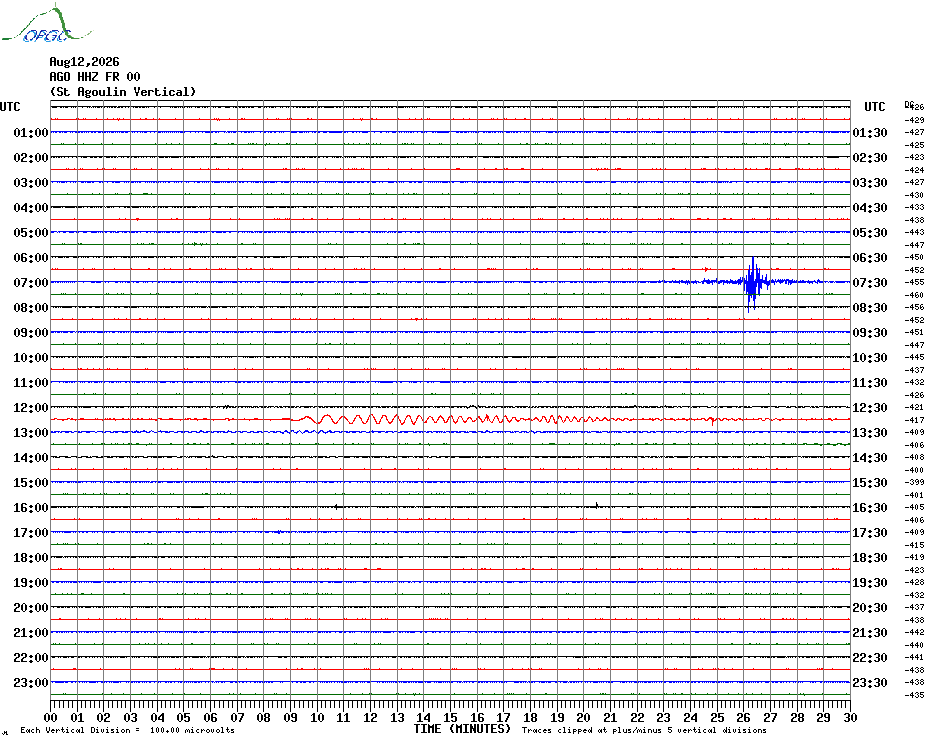Click the '01:30' half-hour label
This screenshot has height=744, width=930.
pos(870,132)
